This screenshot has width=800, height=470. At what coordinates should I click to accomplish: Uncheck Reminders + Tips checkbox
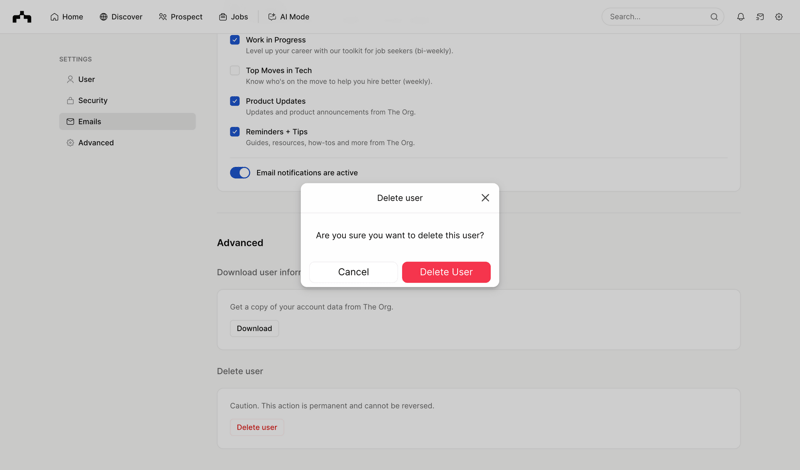click(x=235, y=132)
